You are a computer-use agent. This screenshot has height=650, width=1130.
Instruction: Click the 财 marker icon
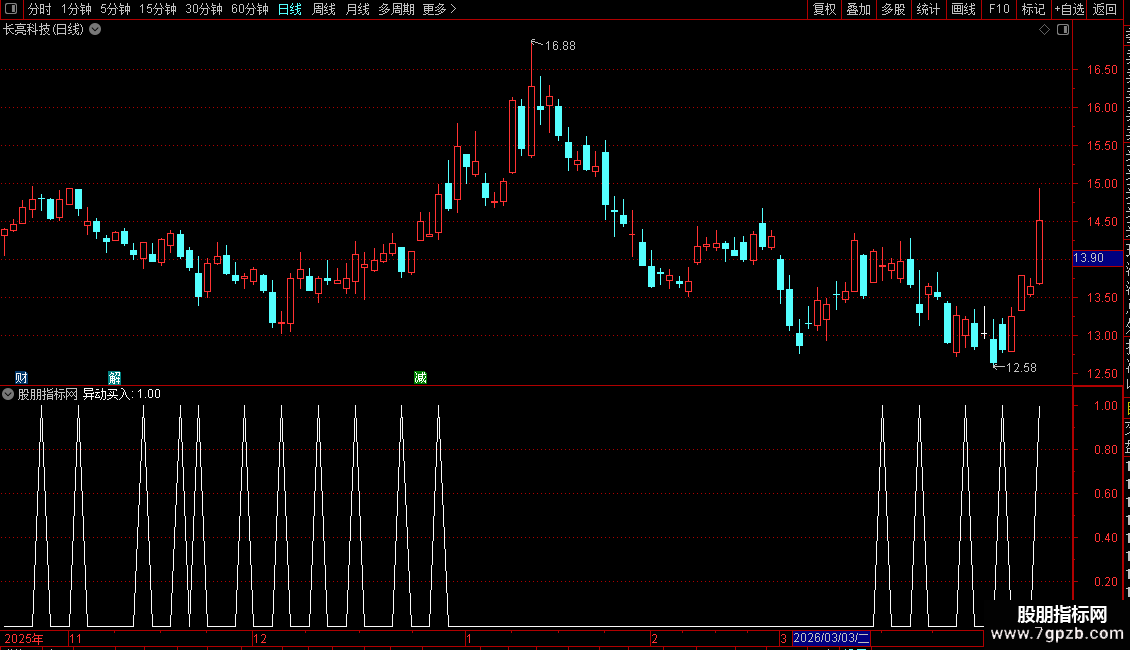[22, 378]
